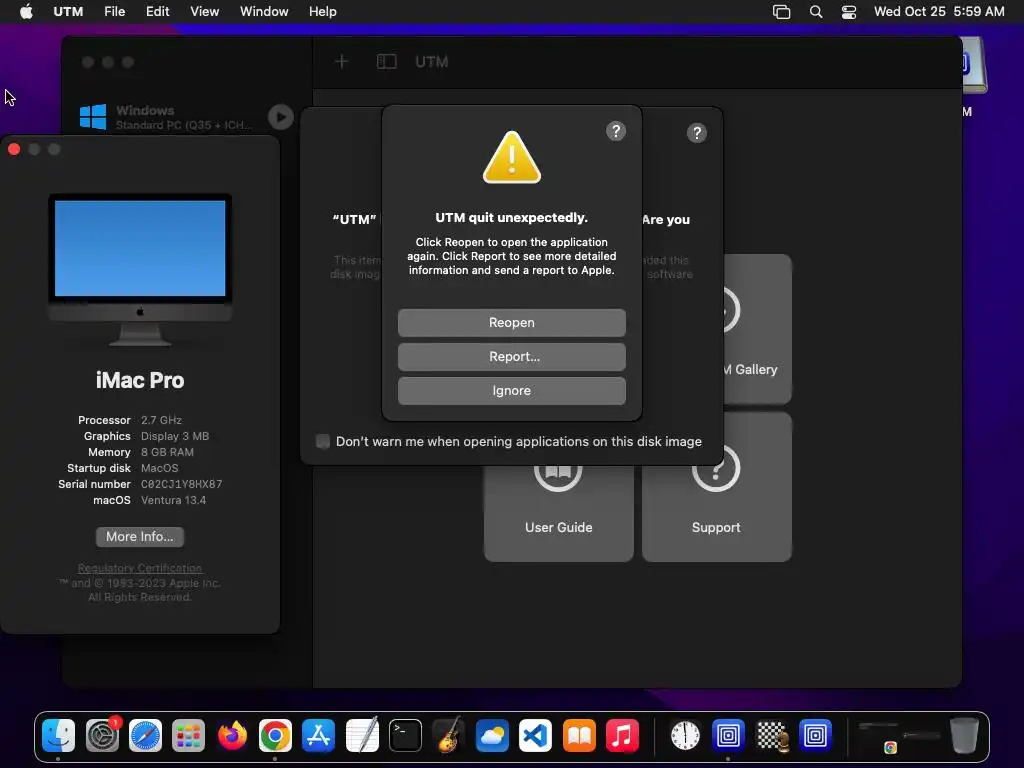Click the UTM quit unexpectedly heading
The image size is (1024, 768).
point(512,217)
